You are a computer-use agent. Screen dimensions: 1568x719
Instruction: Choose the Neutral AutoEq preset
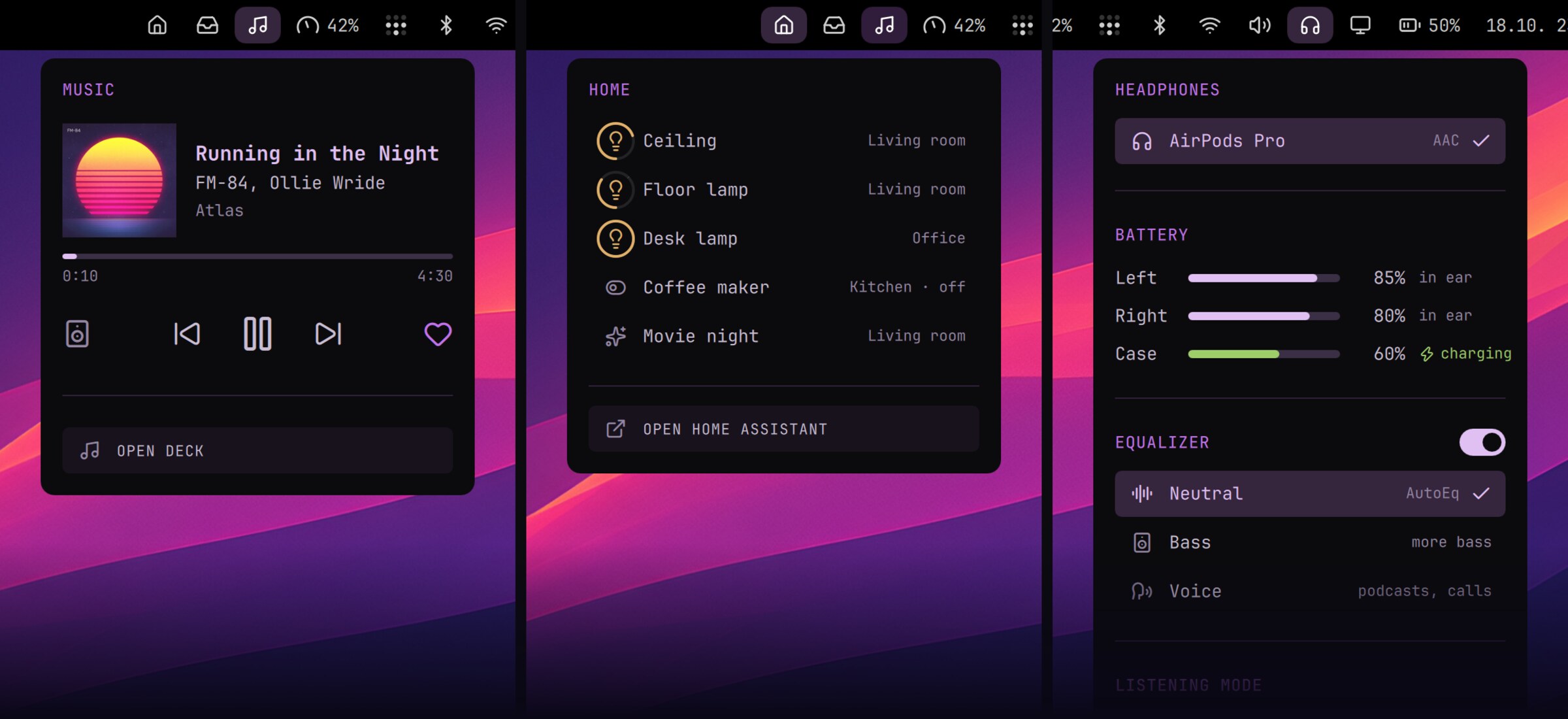point(1310,493)
